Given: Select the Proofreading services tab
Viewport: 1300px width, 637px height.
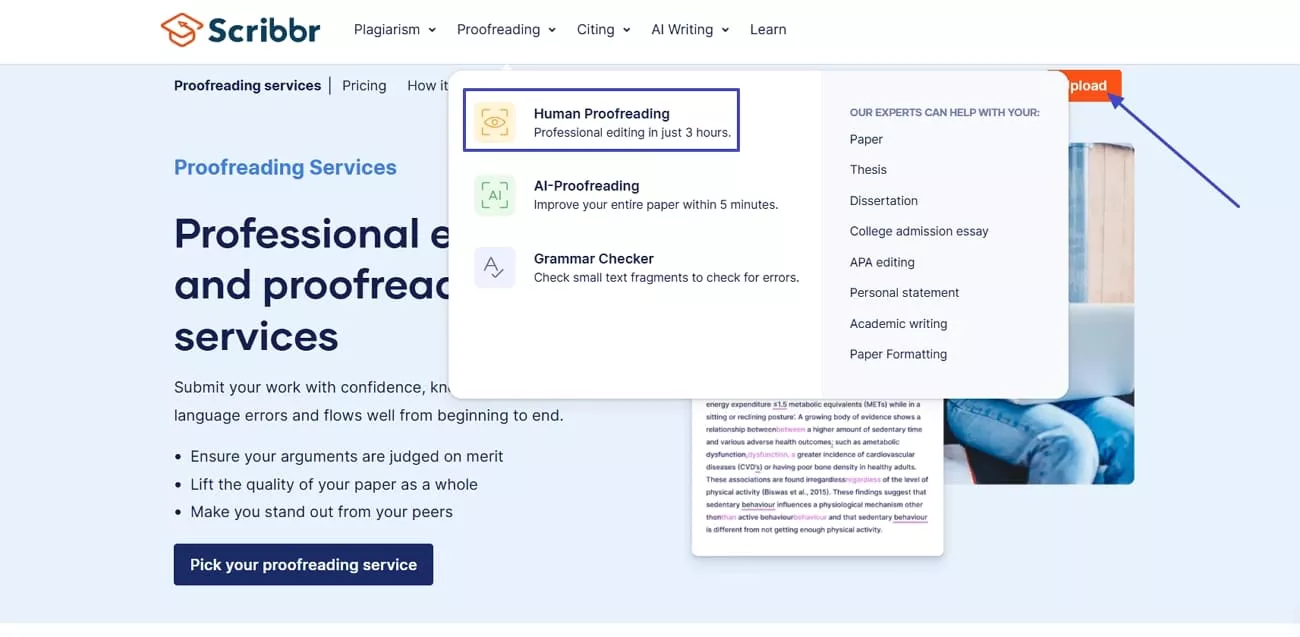Looking at the screenshot, I should pos(247,85).
